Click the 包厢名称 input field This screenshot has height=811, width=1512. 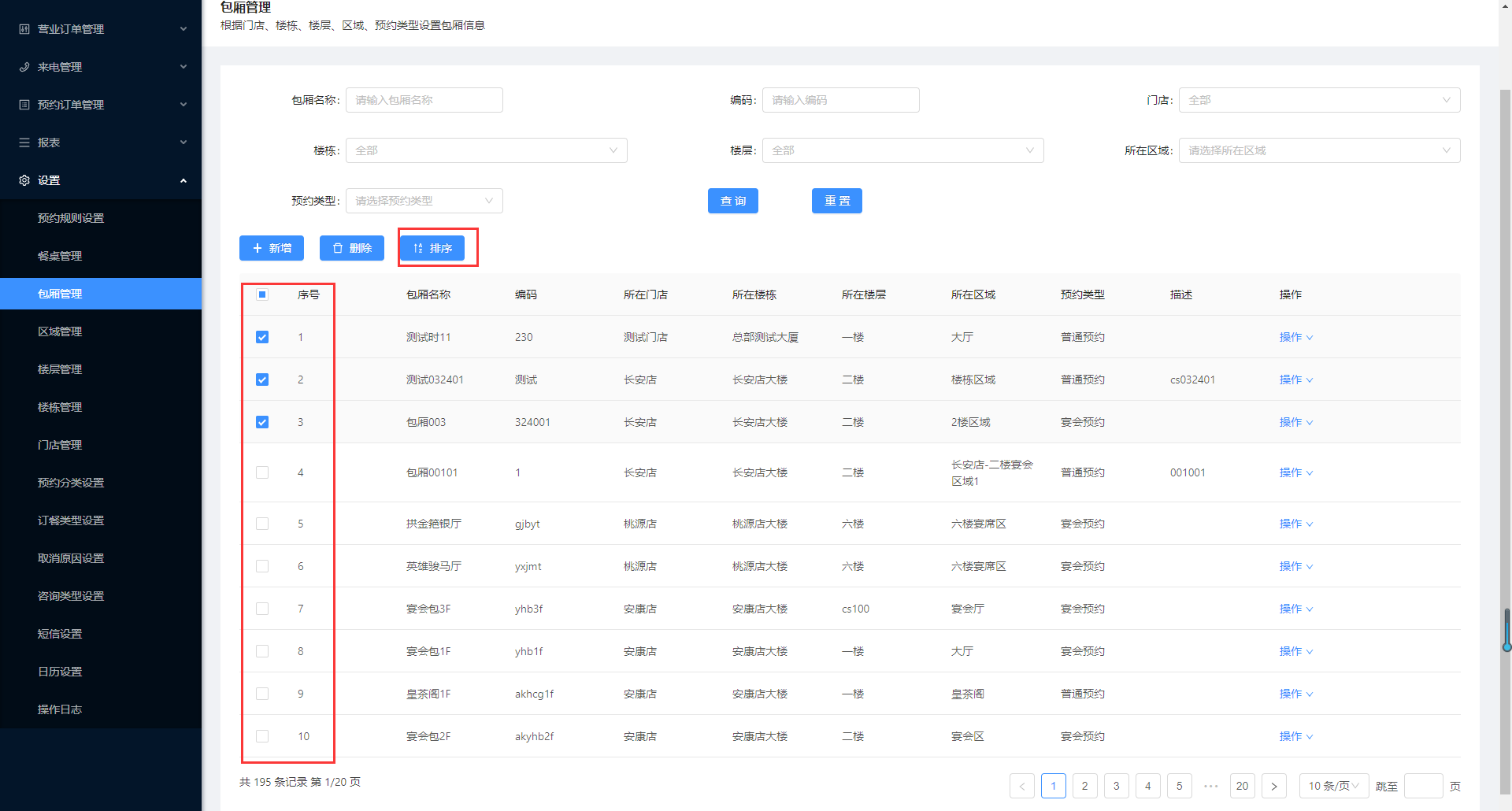[424, 100]
